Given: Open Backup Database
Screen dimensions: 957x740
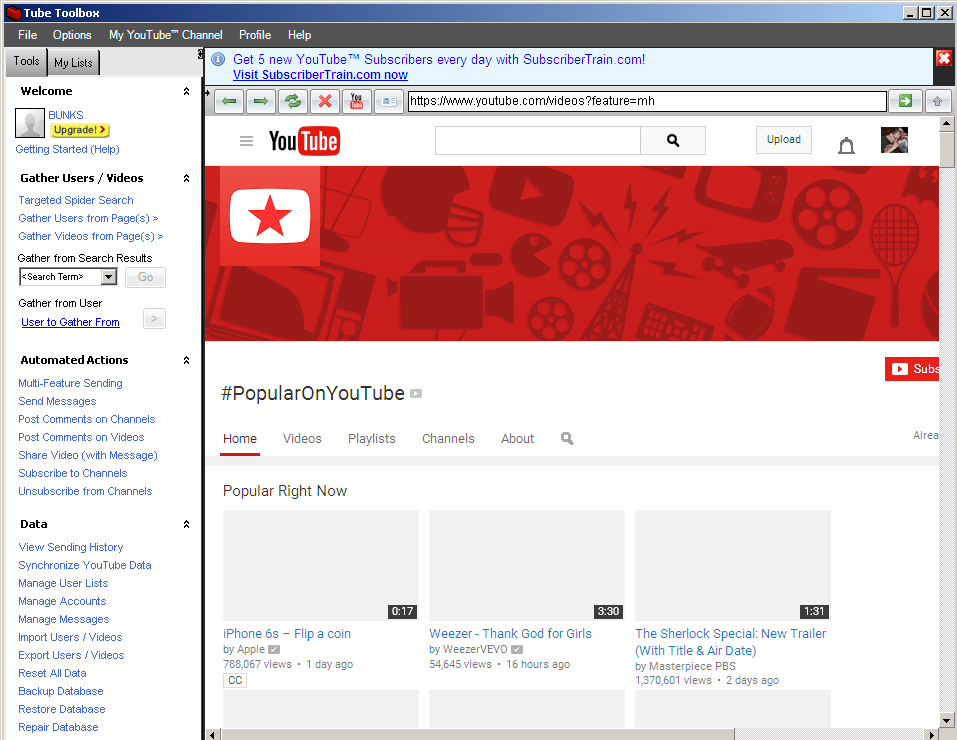Looking at the screenshot, I should pyautogui.click(x=60, y=691).
